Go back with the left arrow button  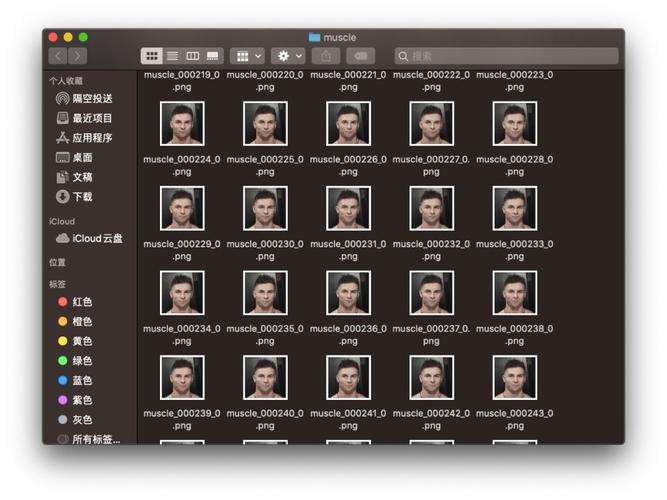58,56
